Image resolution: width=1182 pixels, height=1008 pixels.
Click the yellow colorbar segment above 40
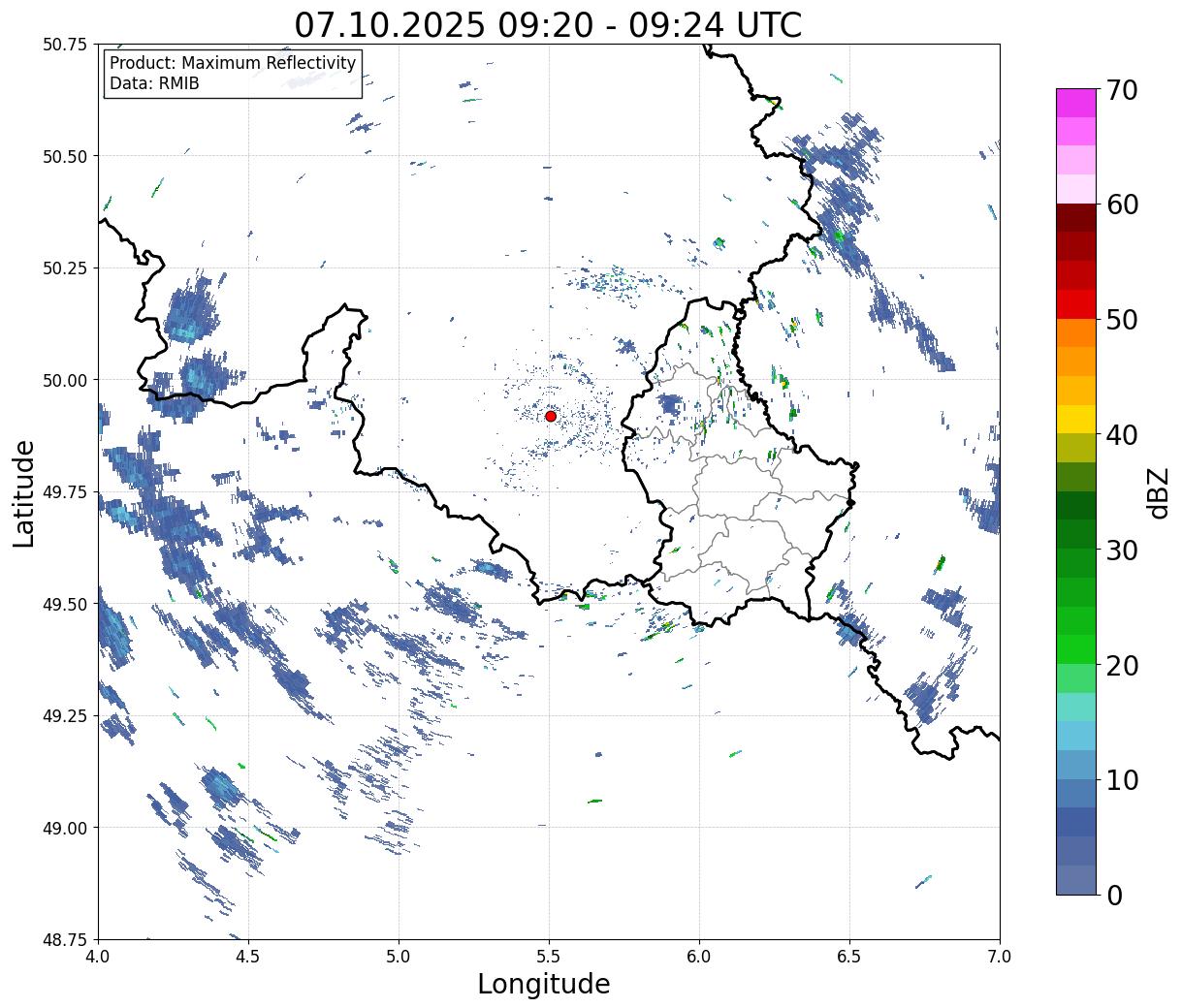(1076, 419)
